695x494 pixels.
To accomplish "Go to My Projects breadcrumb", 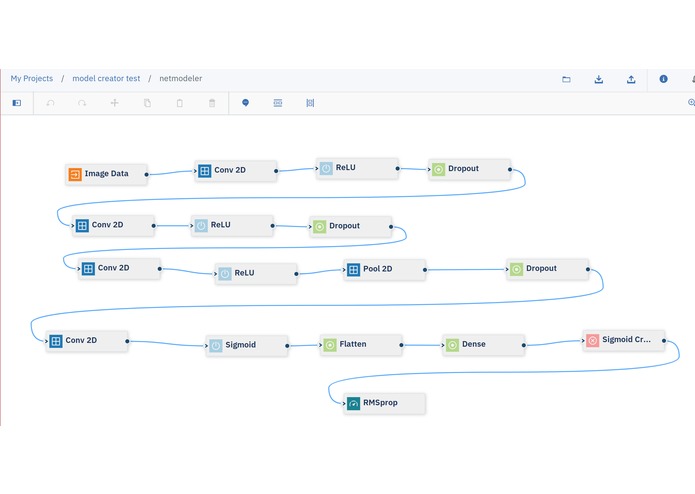I will pos(31,78).
